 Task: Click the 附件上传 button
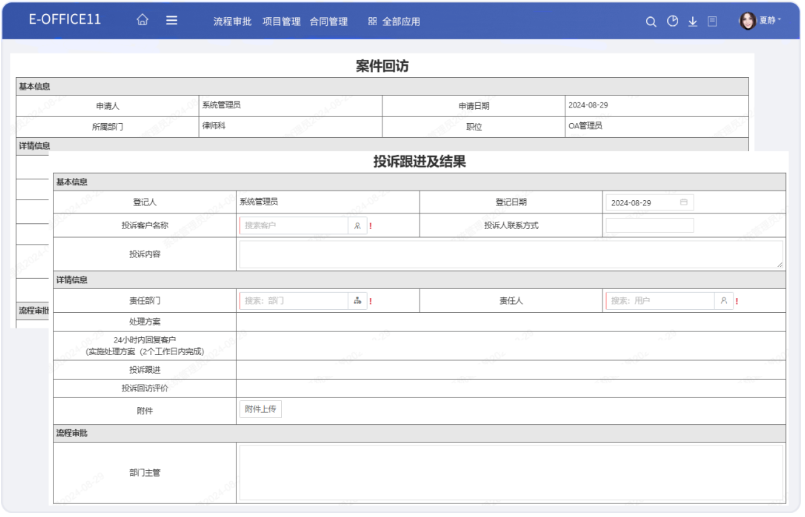(261, 409)
